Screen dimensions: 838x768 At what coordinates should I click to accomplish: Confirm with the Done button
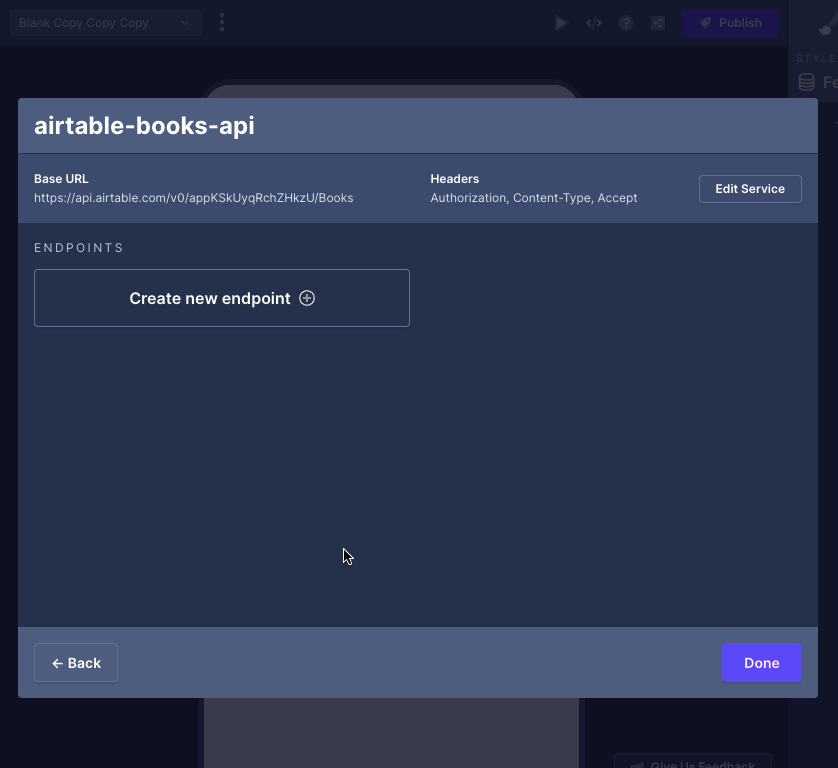[762, 663]
